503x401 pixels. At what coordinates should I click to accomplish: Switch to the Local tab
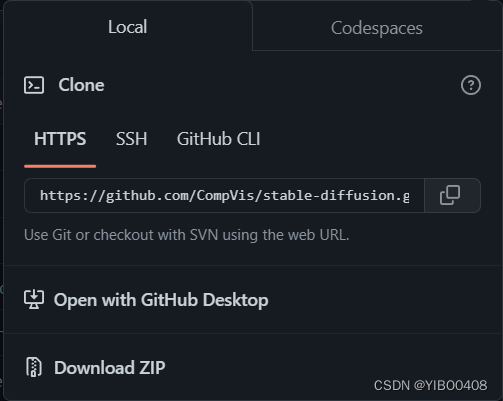coord(127,27)
